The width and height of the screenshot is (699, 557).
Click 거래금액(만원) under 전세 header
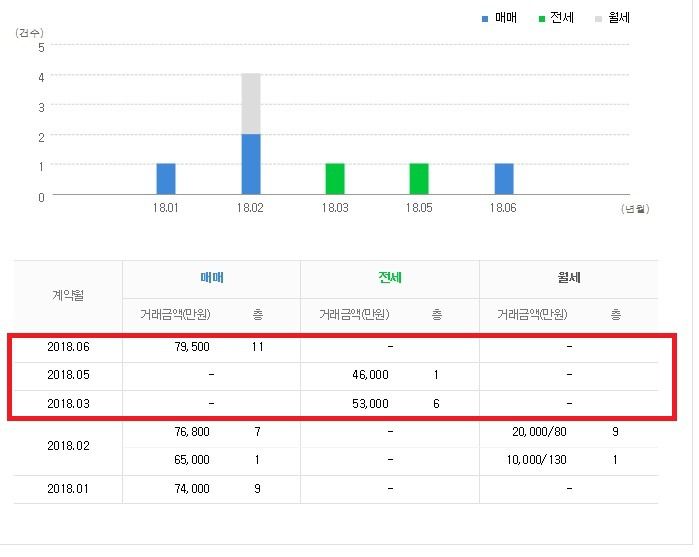354,315
